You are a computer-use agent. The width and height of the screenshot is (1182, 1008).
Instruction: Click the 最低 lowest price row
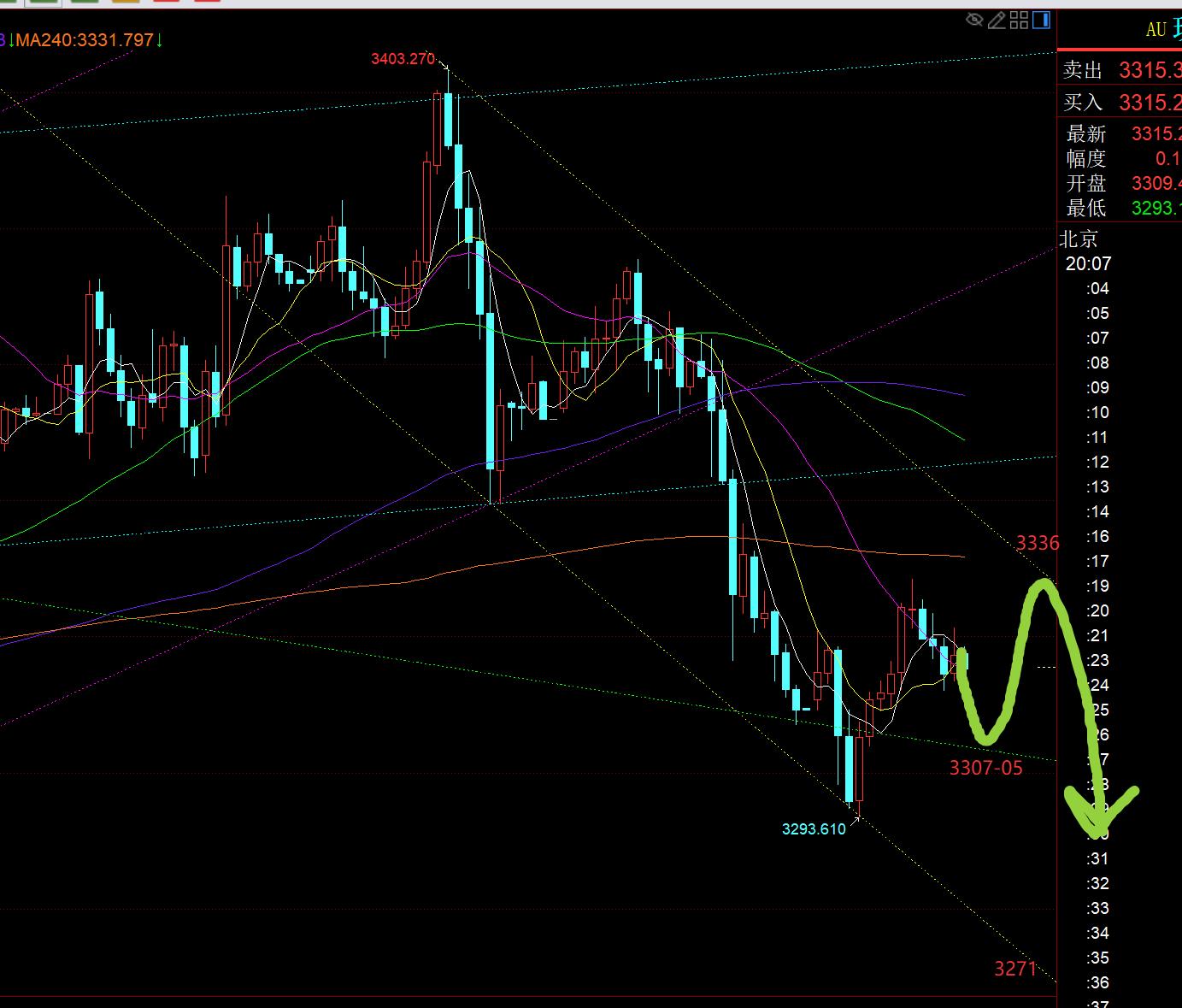tap(1120, 208)
